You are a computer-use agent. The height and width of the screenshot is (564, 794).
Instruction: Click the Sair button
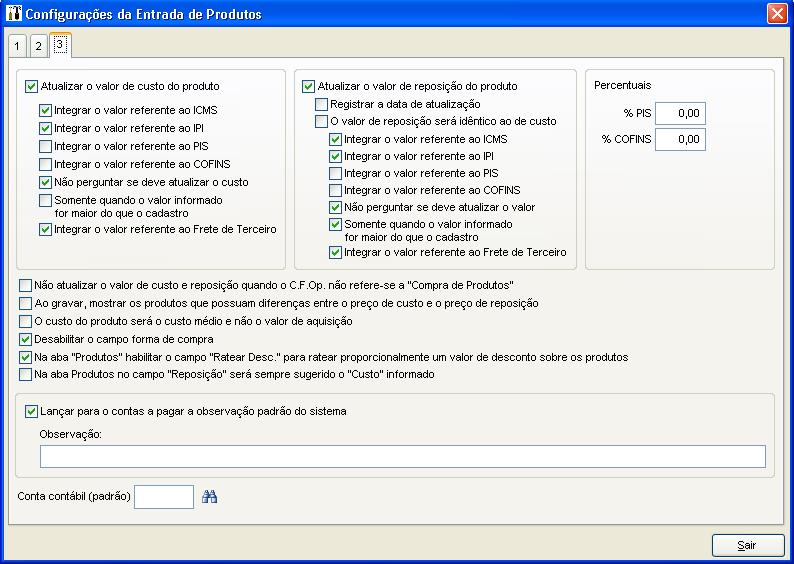coord(748,545)
